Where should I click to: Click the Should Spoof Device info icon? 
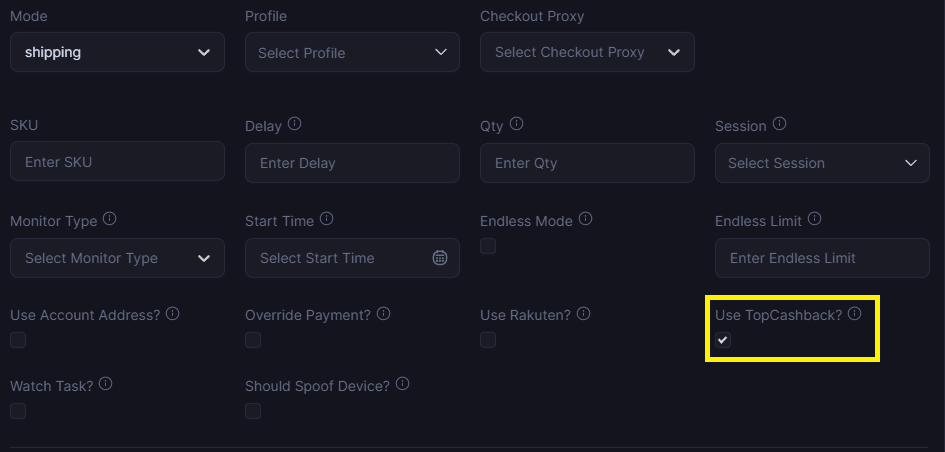coord(402,384)
